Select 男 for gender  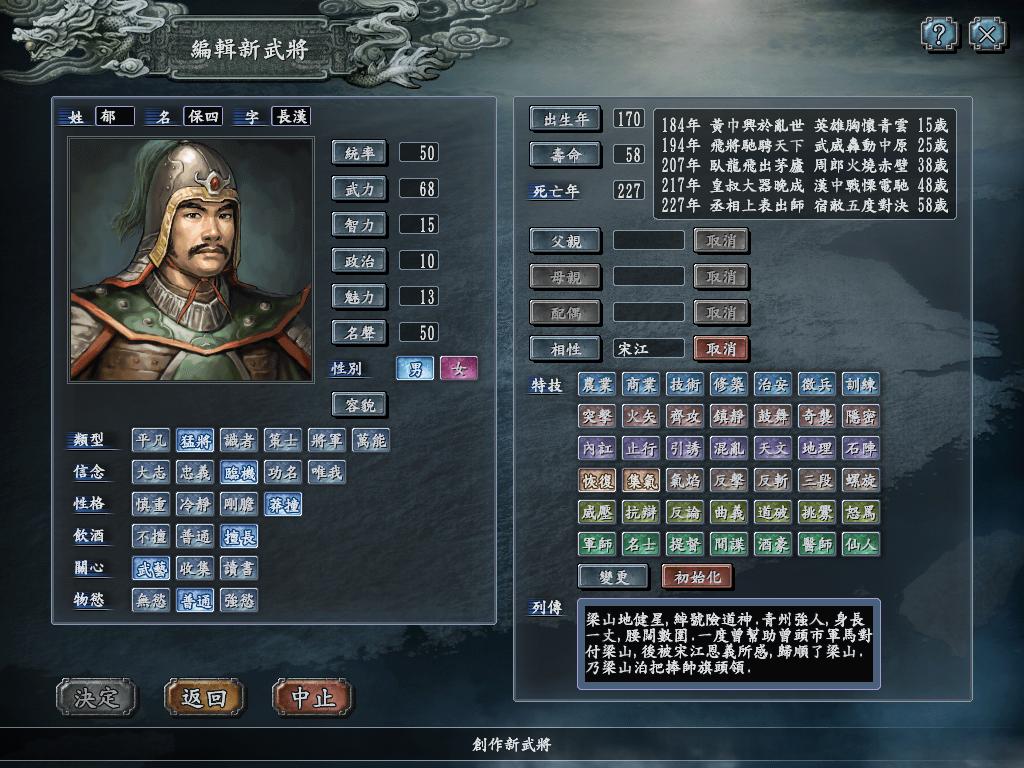(x=415, y=368)
